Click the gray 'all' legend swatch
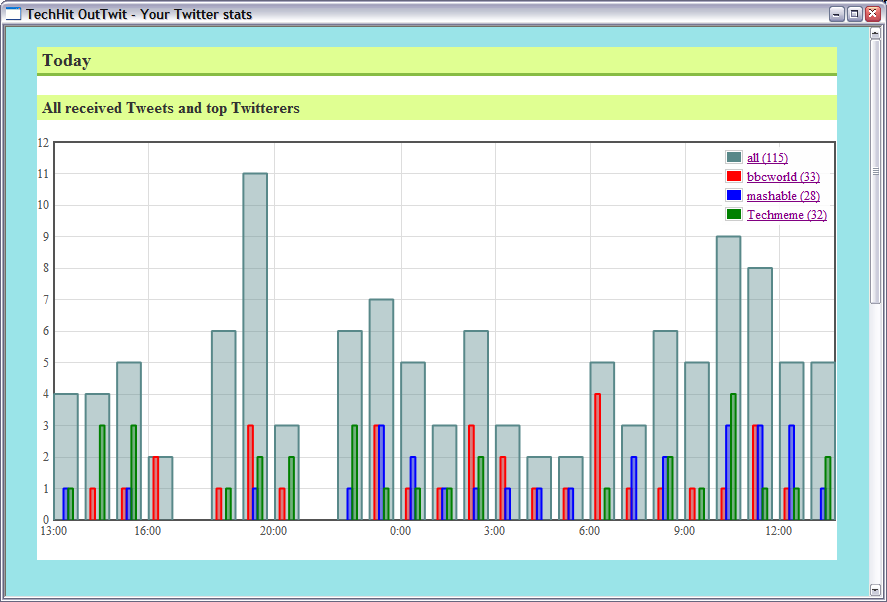Screen dimensions: 887x602 pos(734,158)
